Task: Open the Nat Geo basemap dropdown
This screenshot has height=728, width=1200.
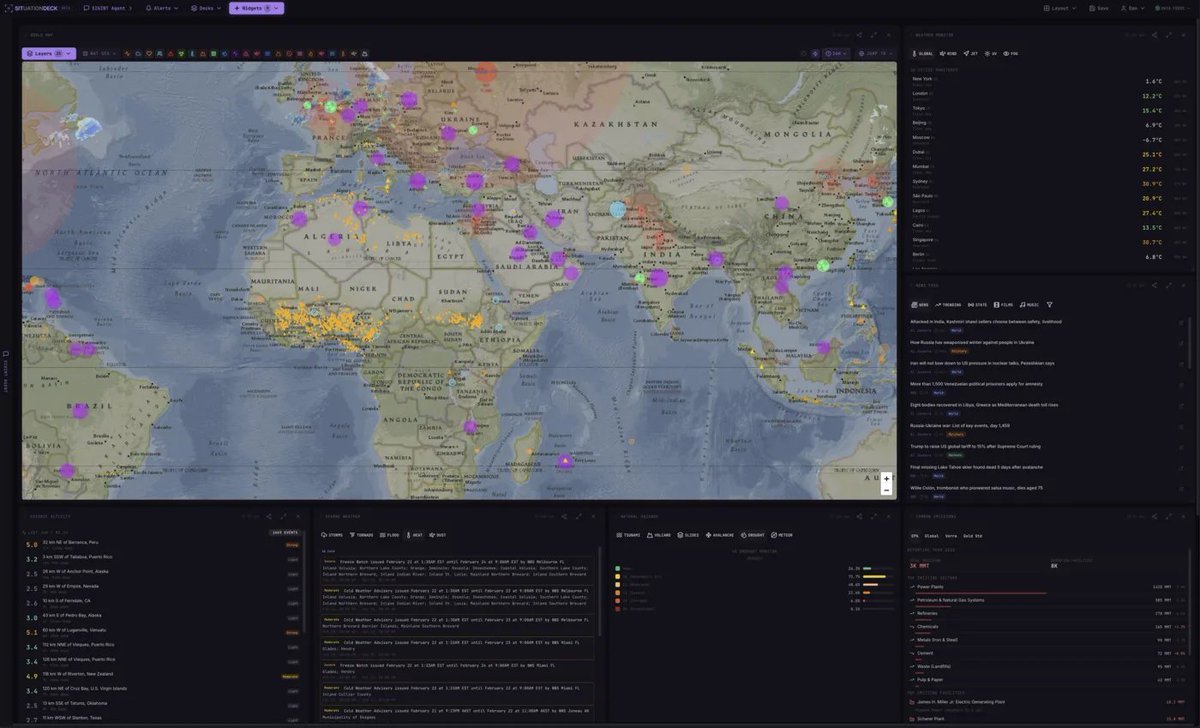Action: click(x=99, y=53)
